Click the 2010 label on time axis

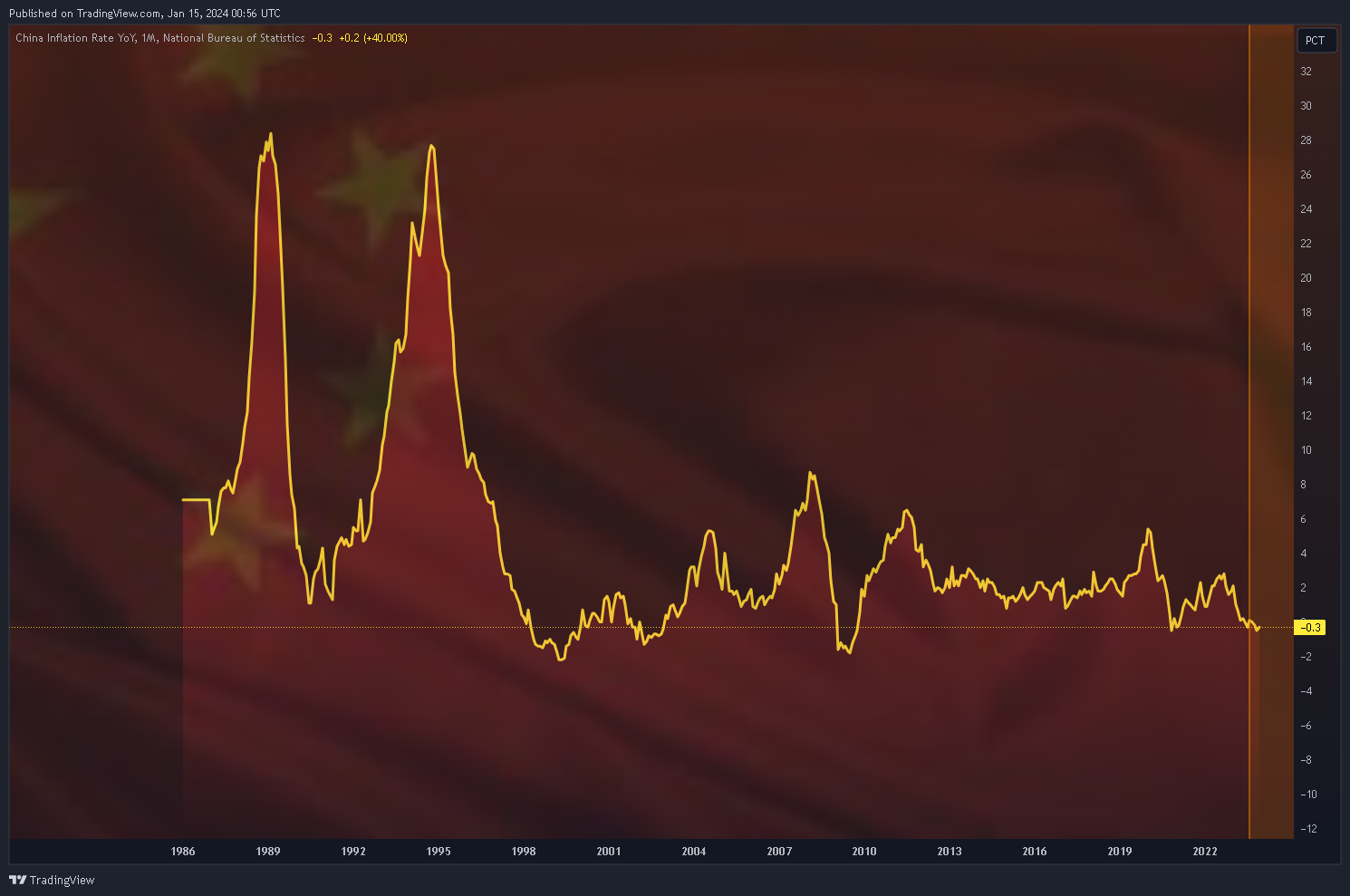(864, 851)
